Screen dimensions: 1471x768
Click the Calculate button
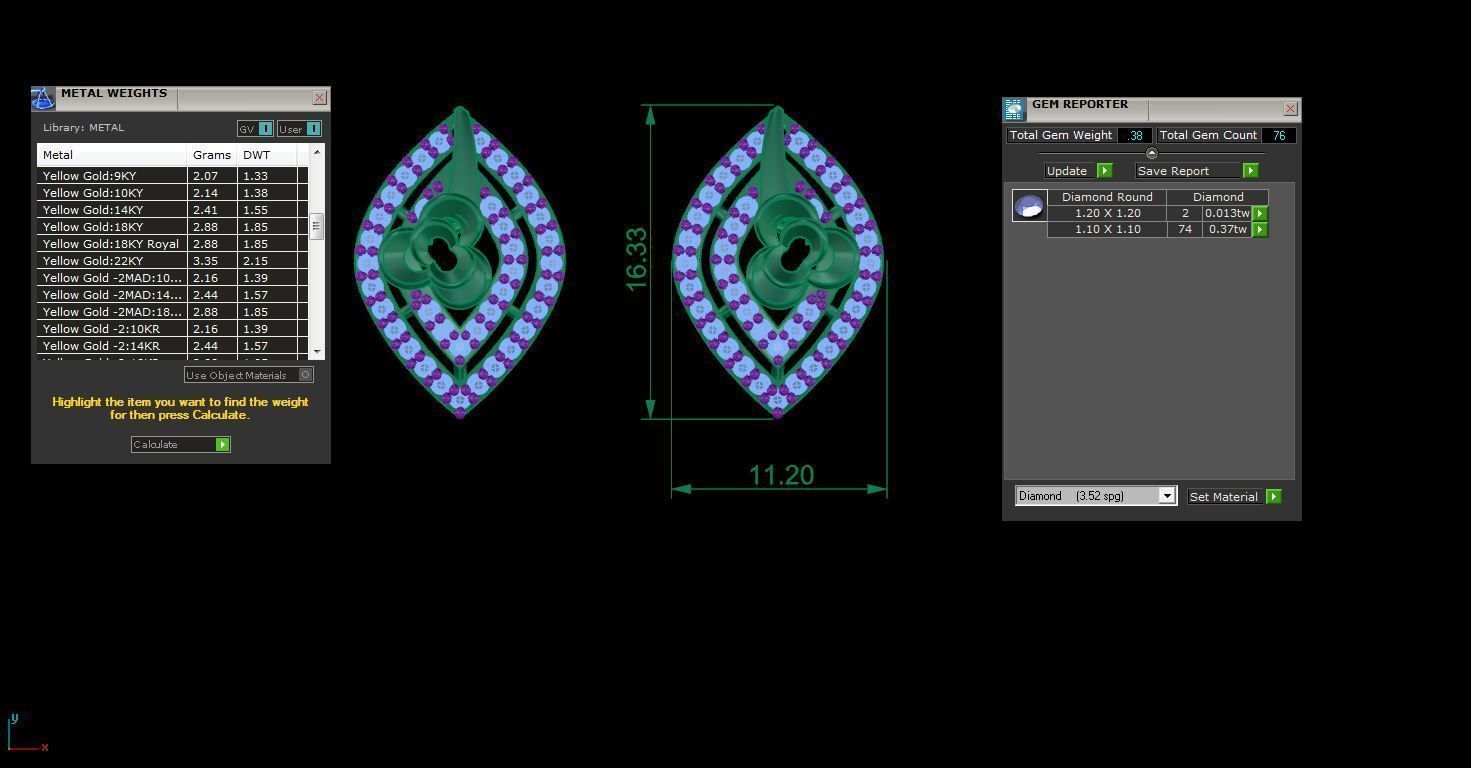[x=180, y=445]
